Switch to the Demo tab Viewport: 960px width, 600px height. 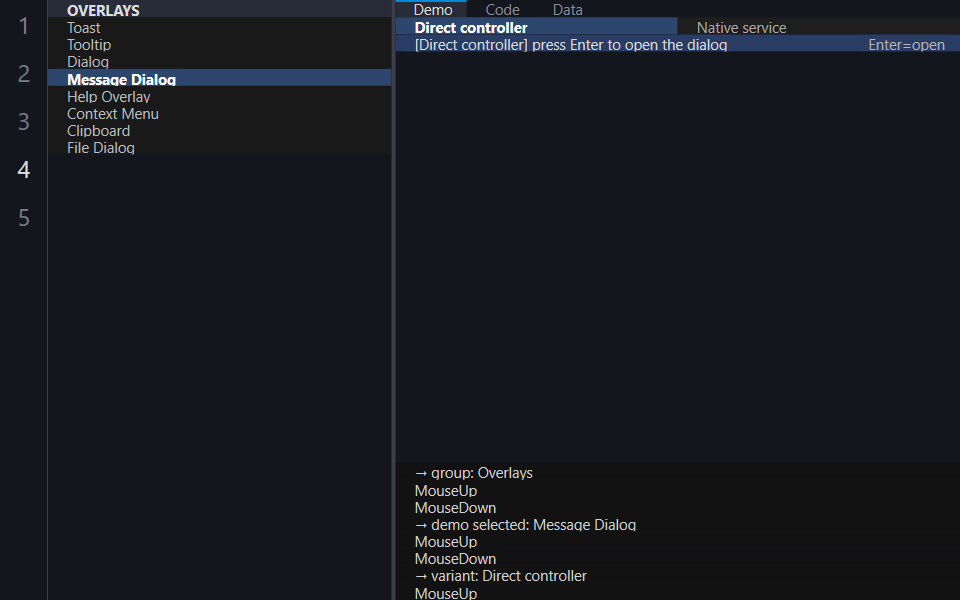click(x=432, y=9)
